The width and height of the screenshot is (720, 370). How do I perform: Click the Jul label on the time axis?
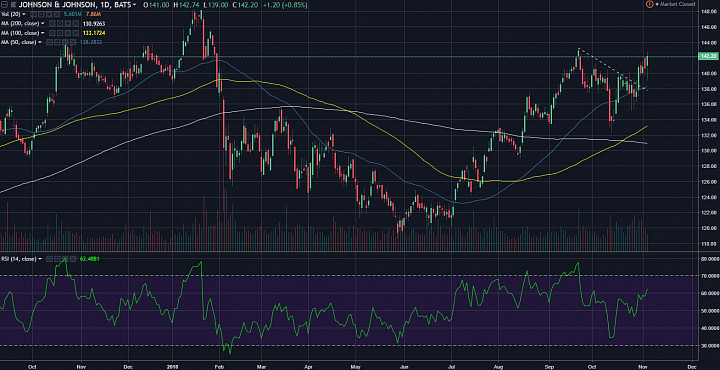click(x=452, y=367)
